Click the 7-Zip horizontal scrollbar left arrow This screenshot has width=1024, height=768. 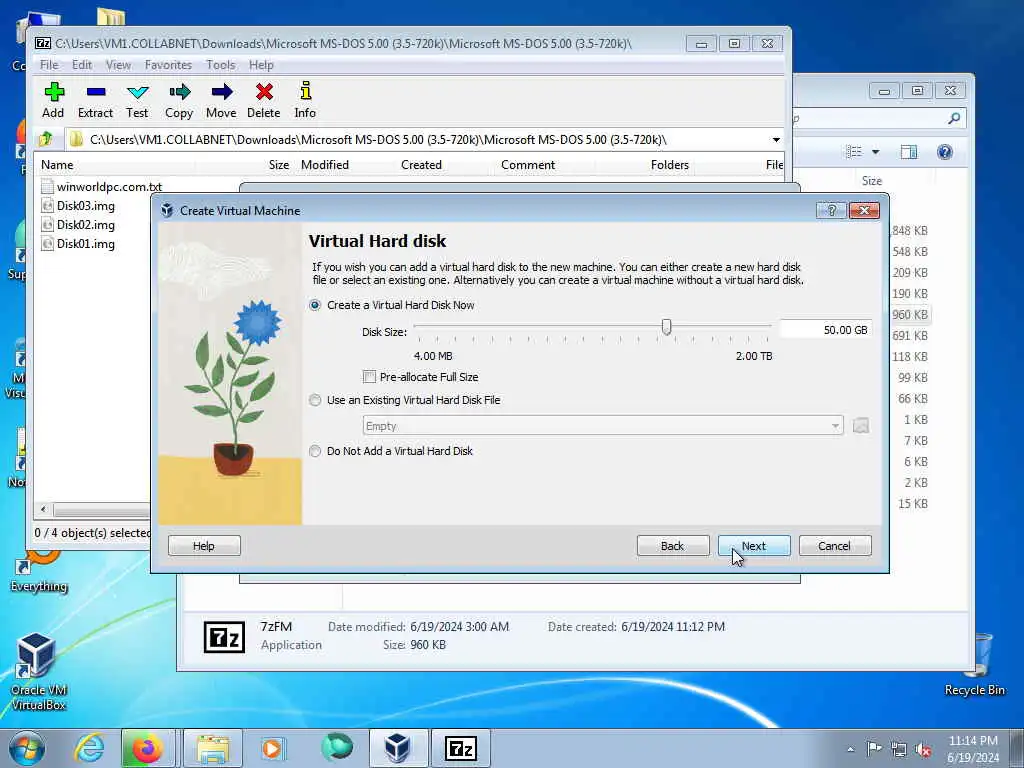(x=43, y=509)
